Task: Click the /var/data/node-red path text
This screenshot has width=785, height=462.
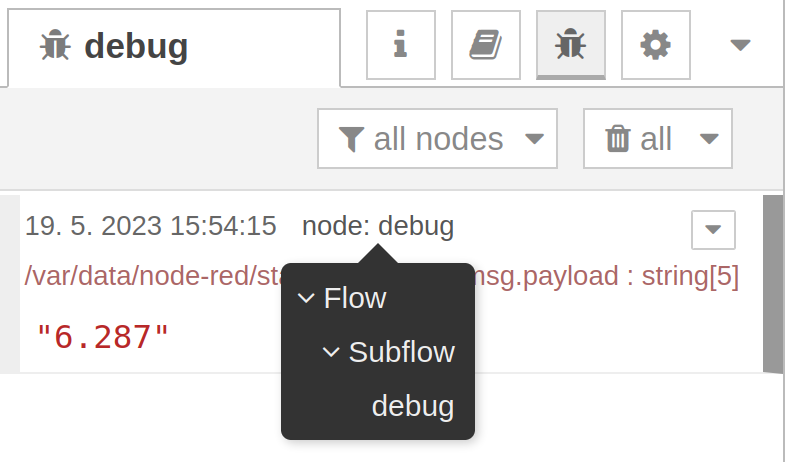Action: (x=154, y=276)
